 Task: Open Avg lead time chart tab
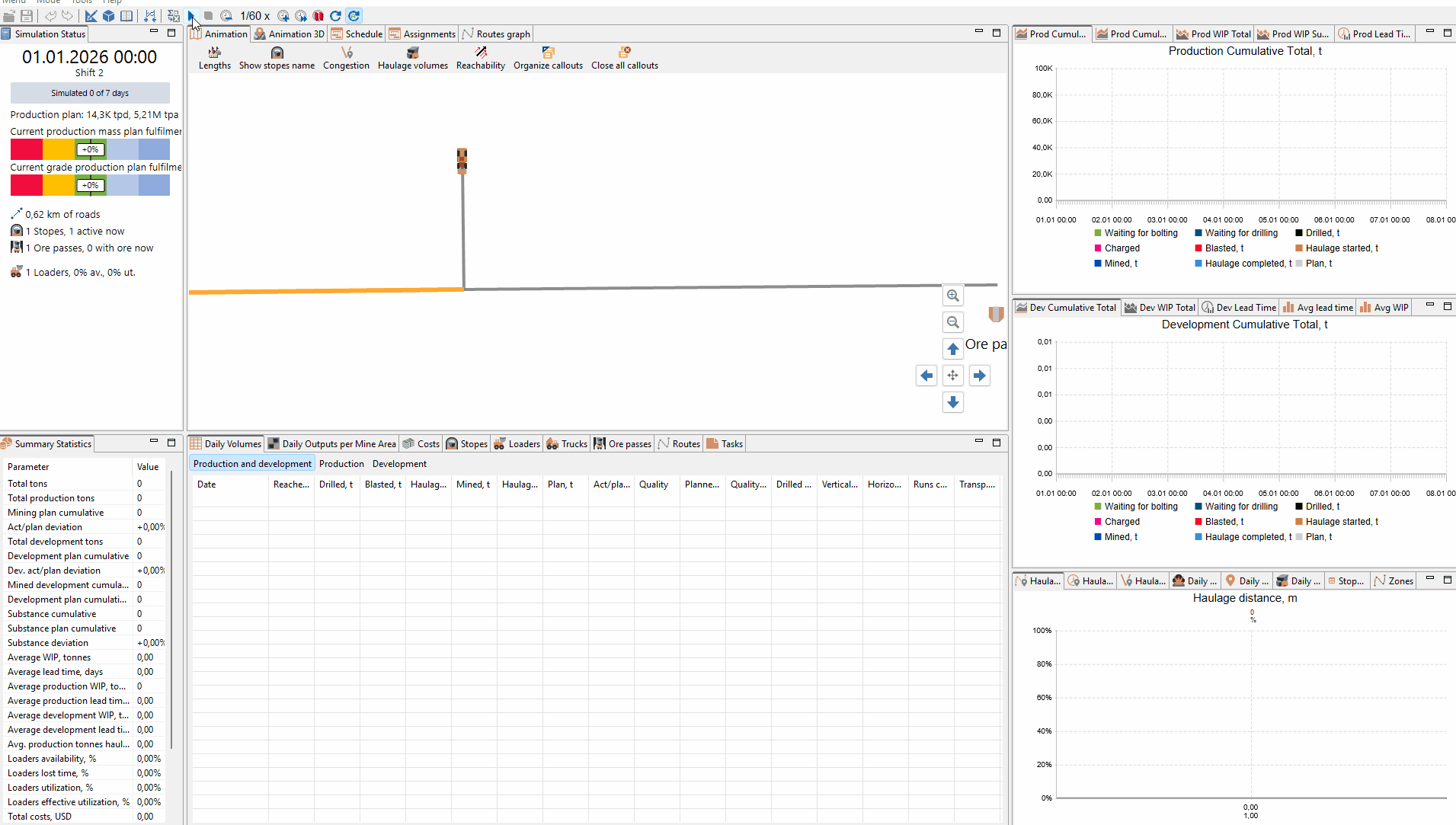pos(1318,307)
